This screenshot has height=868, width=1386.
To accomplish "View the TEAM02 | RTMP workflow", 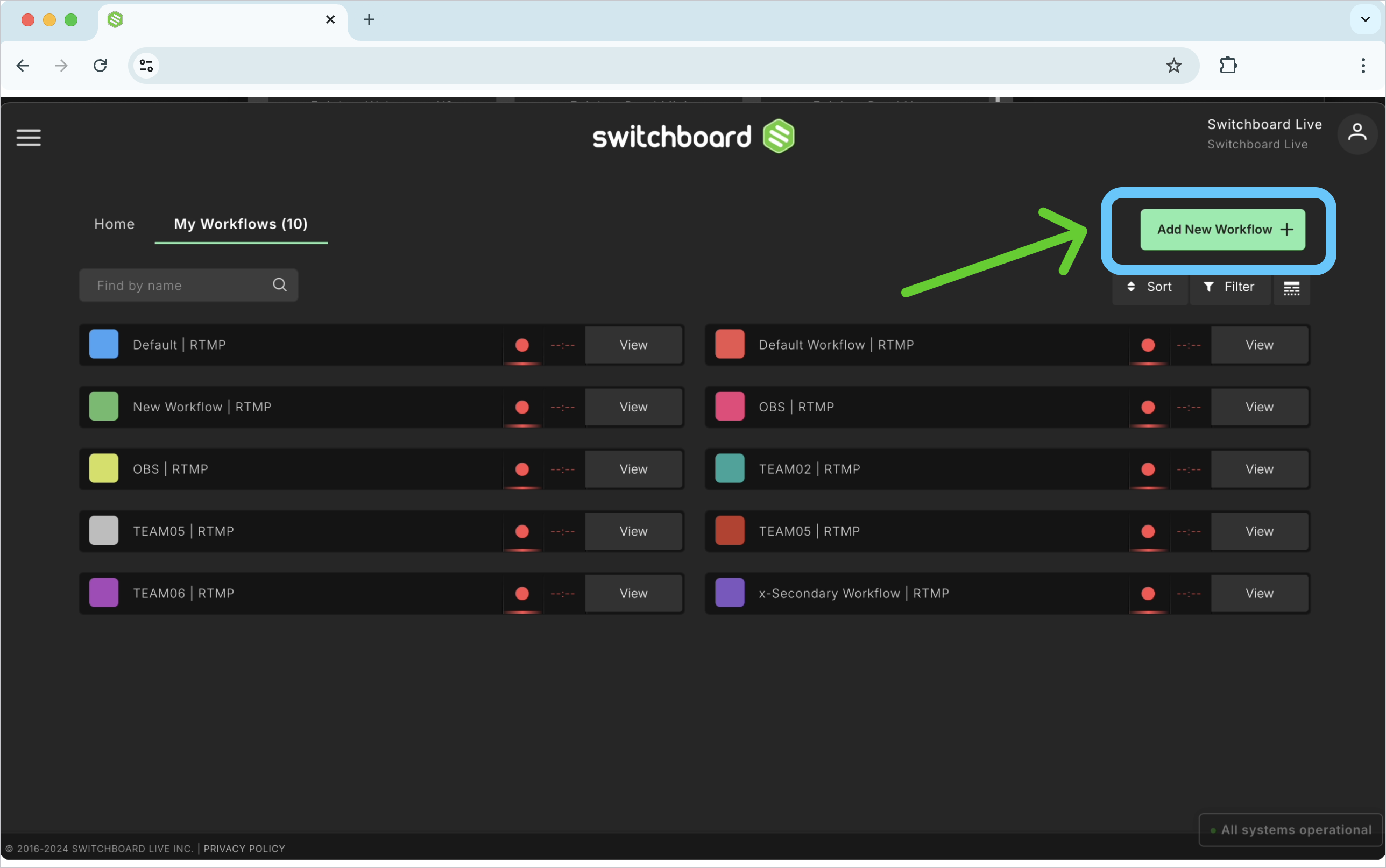I will click(x=1259, y=469).
